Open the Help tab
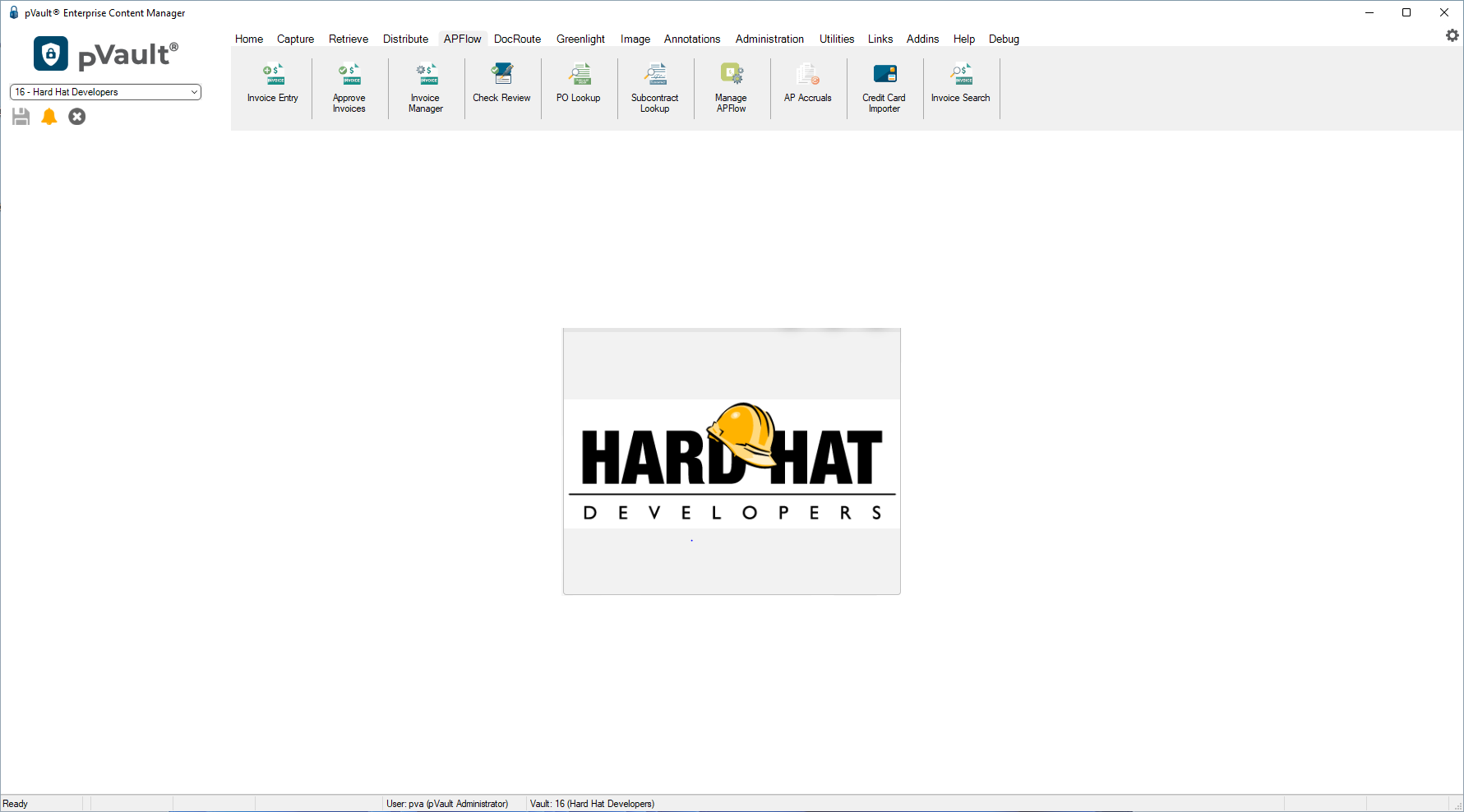 coord(964,39)
